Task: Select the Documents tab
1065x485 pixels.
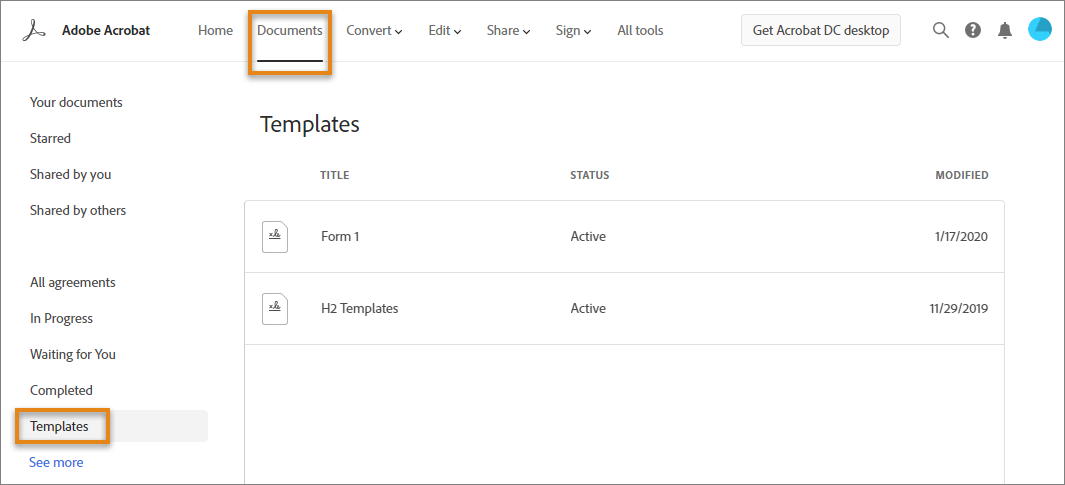Action: coord(290,31)
